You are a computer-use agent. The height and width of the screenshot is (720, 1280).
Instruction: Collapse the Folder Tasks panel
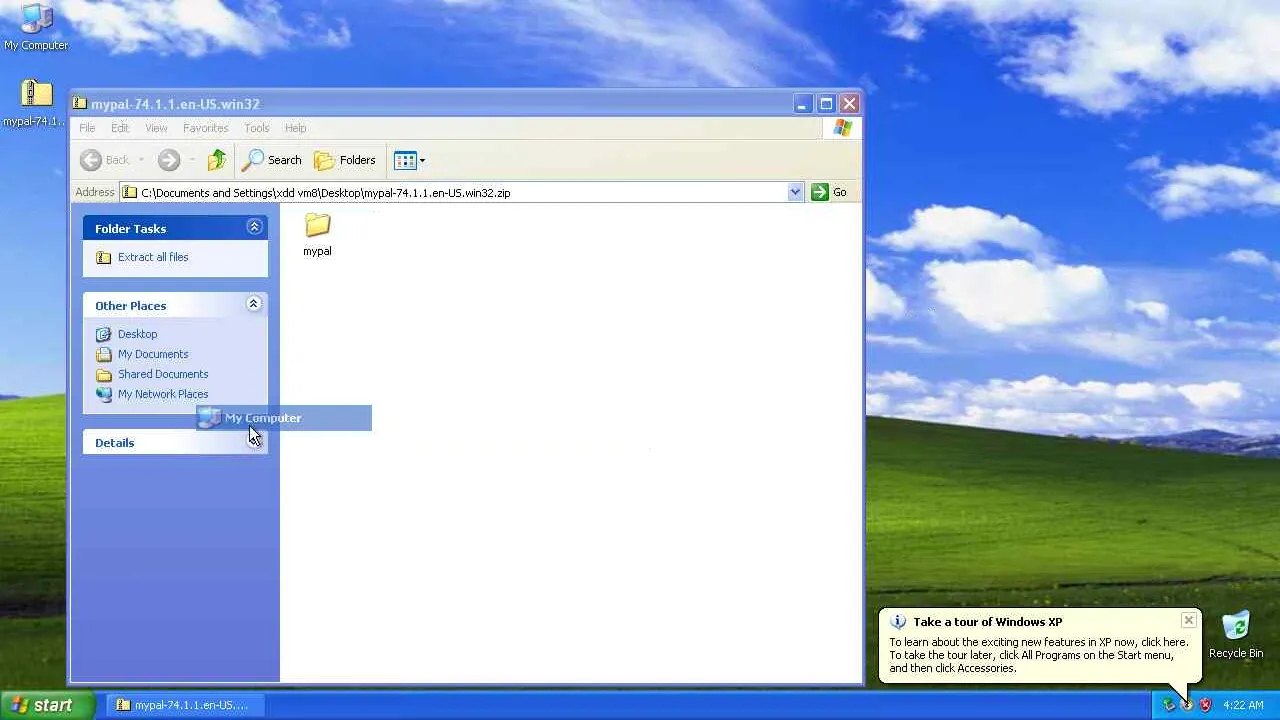coord(254,227)
